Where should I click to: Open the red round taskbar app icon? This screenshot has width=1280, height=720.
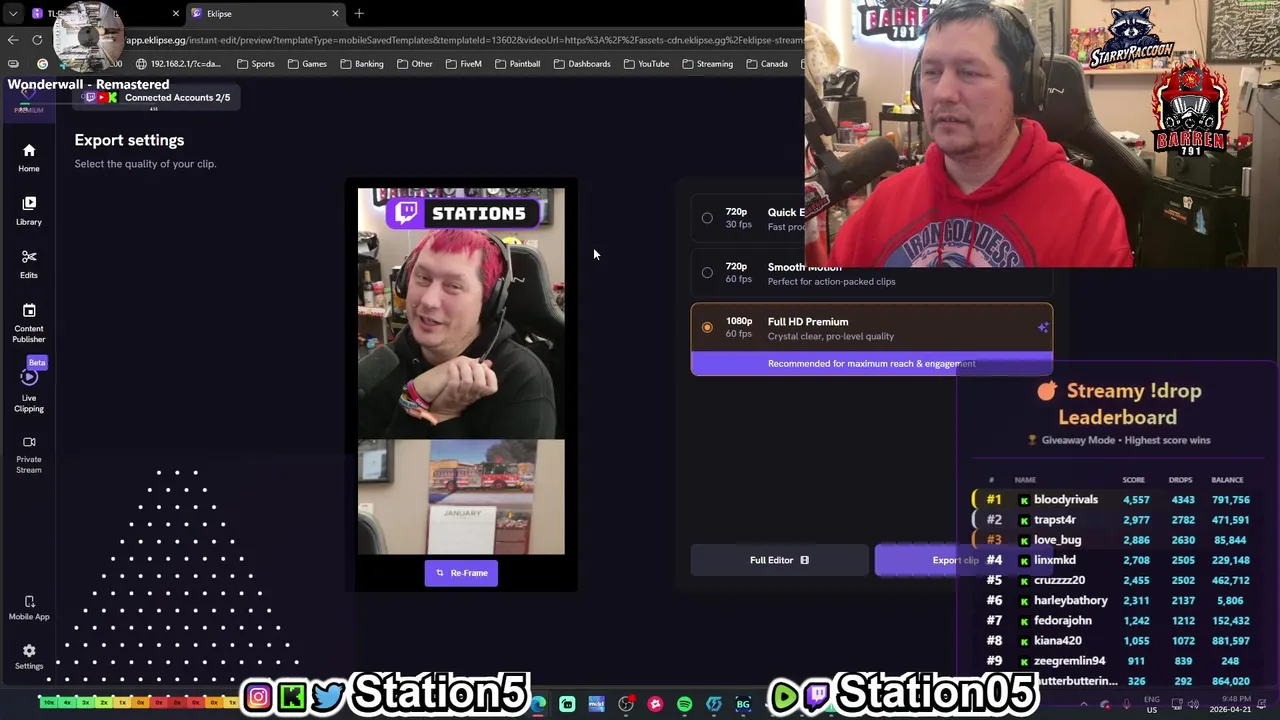(655, 704)
